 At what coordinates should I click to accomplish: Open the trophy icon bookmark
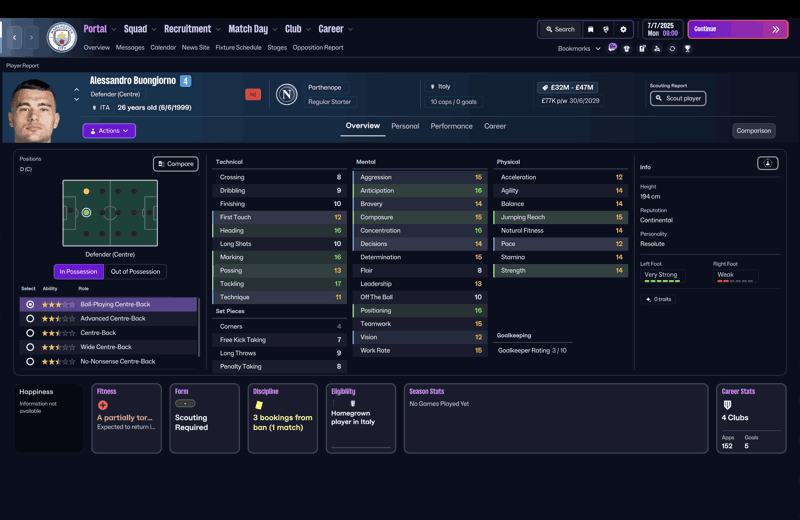(687, 48)
